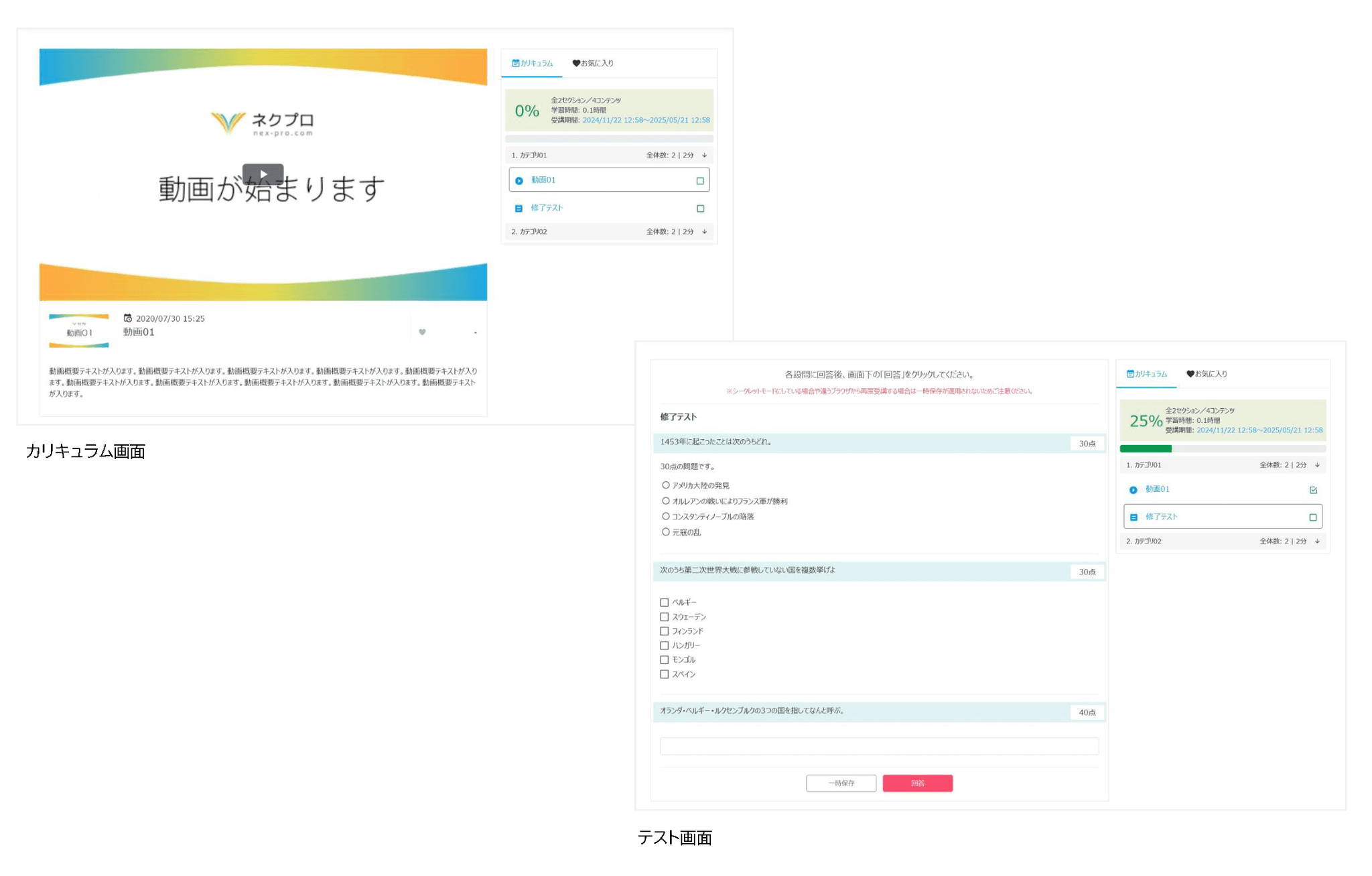Click calendar icon next to 2020/07/30 date
Image resolution: width=1372 pixels, height=876 pixels.
click(x=128, y=318)
